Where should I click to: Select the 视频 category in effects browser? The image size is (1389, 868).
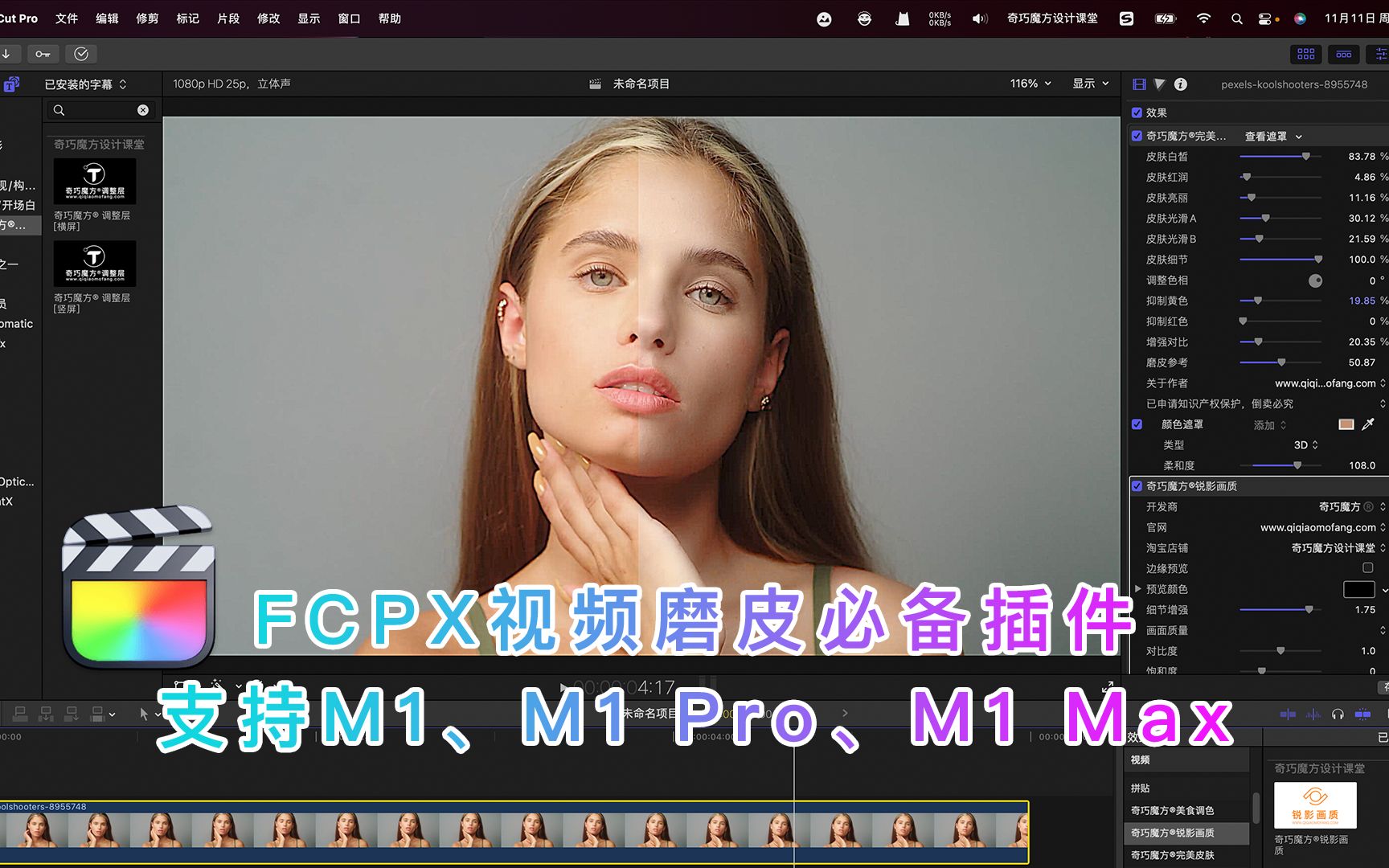pos(1186,759)
